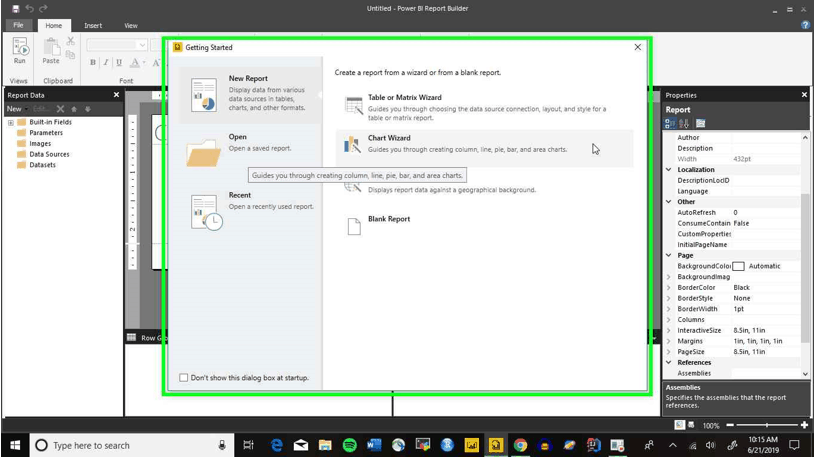Close the Report Data pane
Viewport: 815px width, 458px height.
click(116, 95)
